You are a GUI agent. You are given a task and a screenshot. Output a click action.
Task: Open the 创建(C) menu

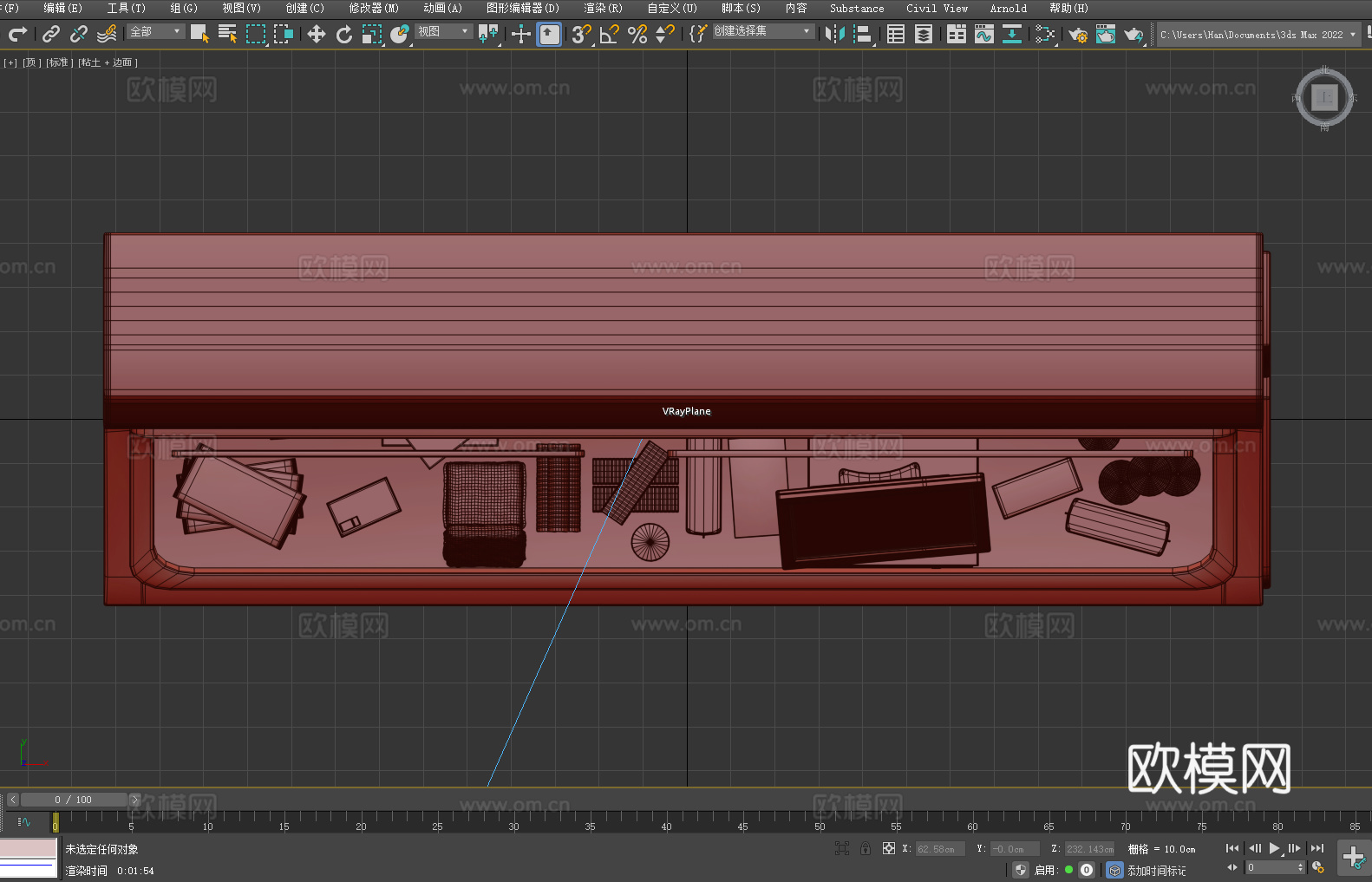[x=304, y=8]
